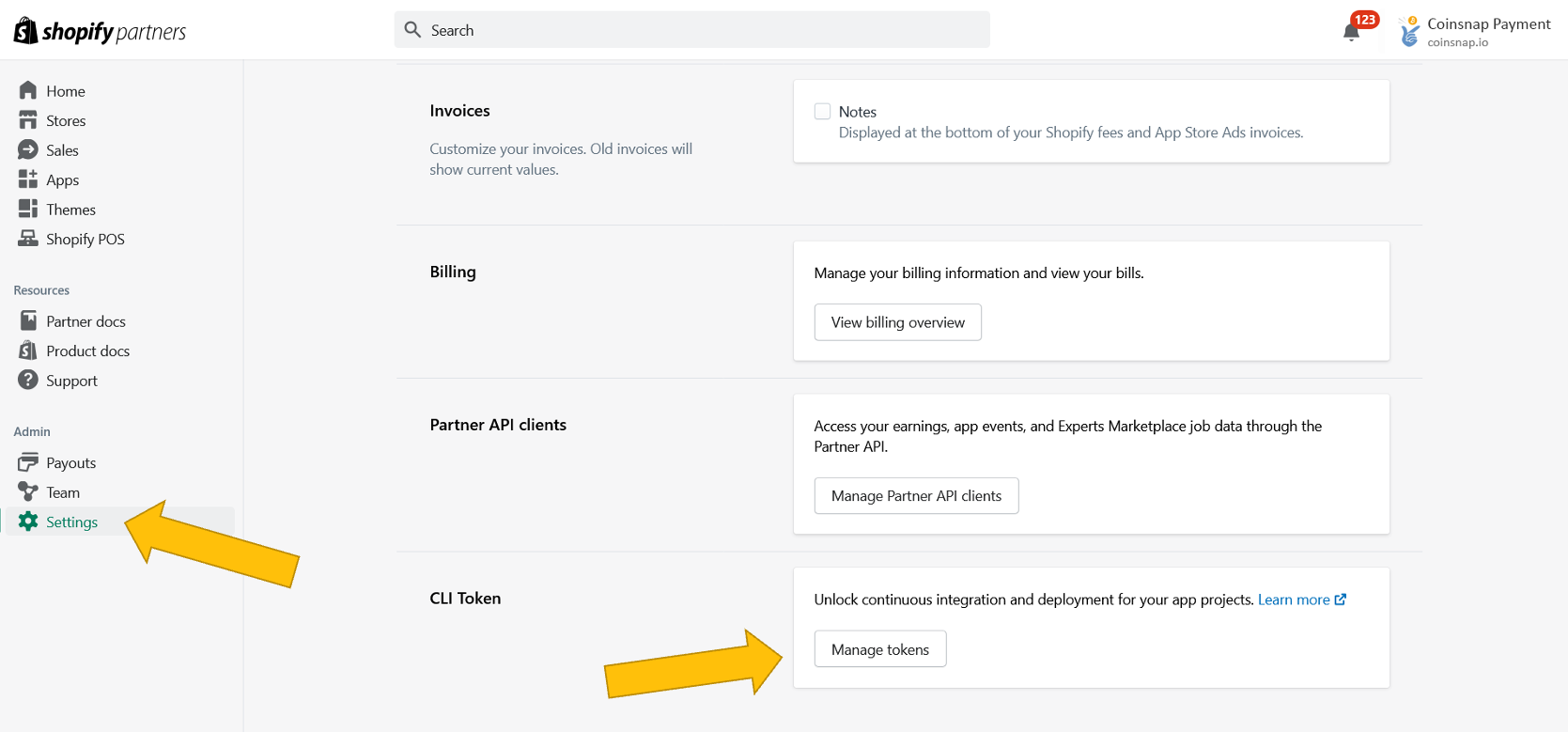Click the coinsnap.io domain text

click(1457, 42)
